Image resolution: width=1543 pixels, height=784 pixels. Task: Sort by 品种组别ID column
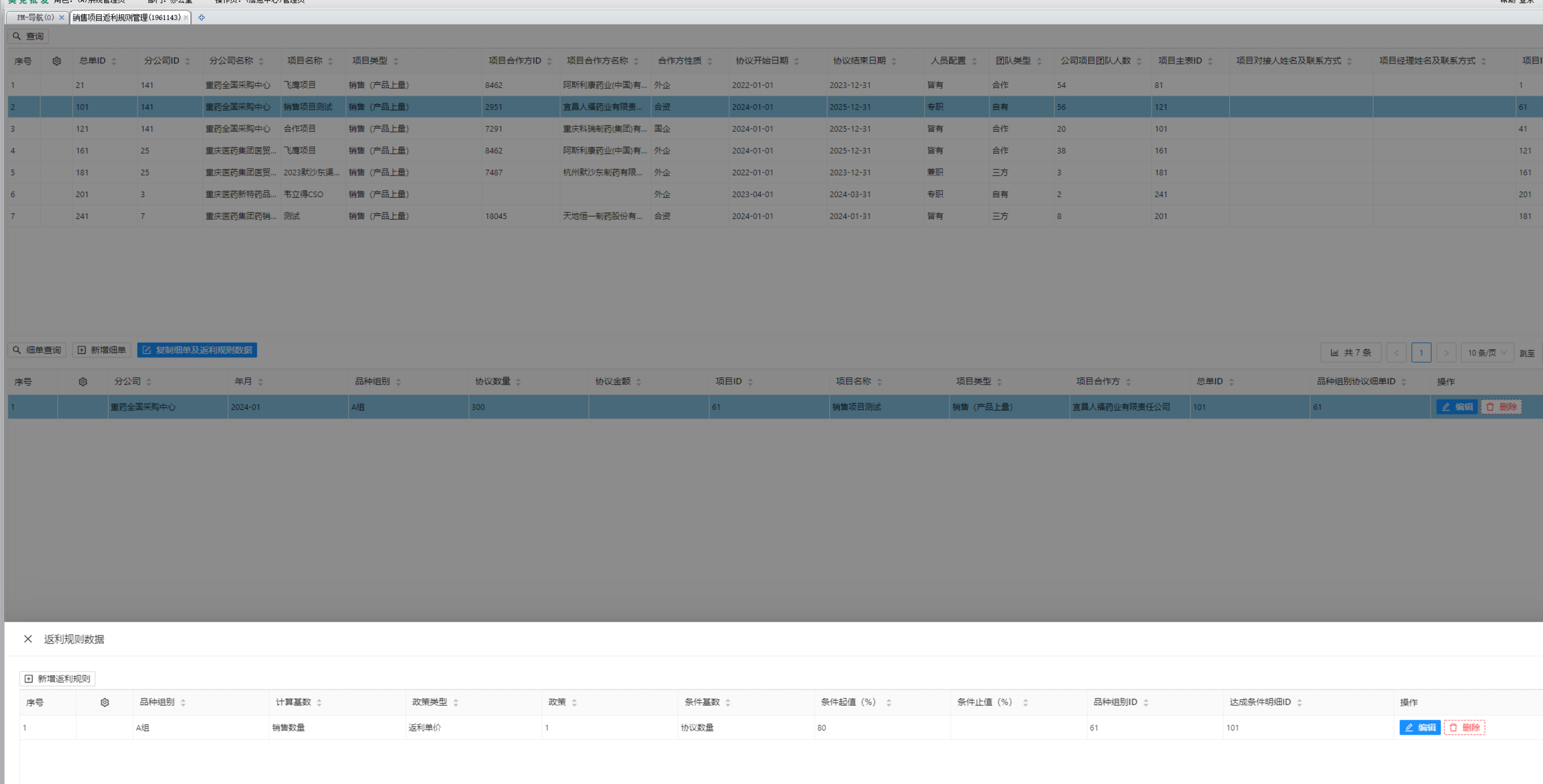tap(1146, 702)
